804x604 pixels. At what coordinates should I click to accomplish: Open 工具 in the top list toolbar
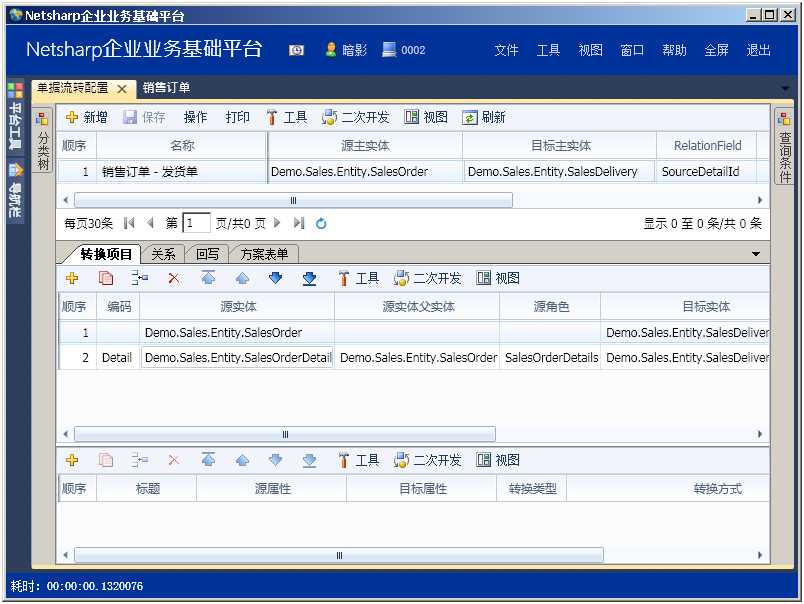pyautogui.click(x=287, y=117)
